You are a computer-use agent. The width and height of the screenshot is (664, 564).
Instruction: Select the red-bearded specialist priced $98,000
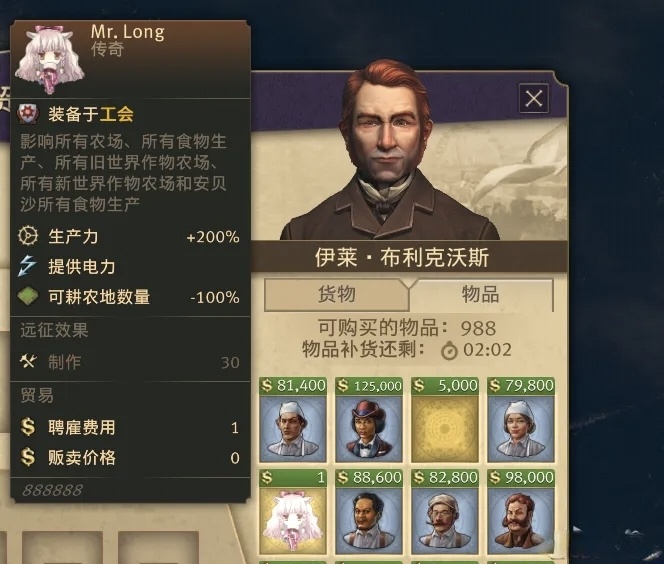click(521, 512)
